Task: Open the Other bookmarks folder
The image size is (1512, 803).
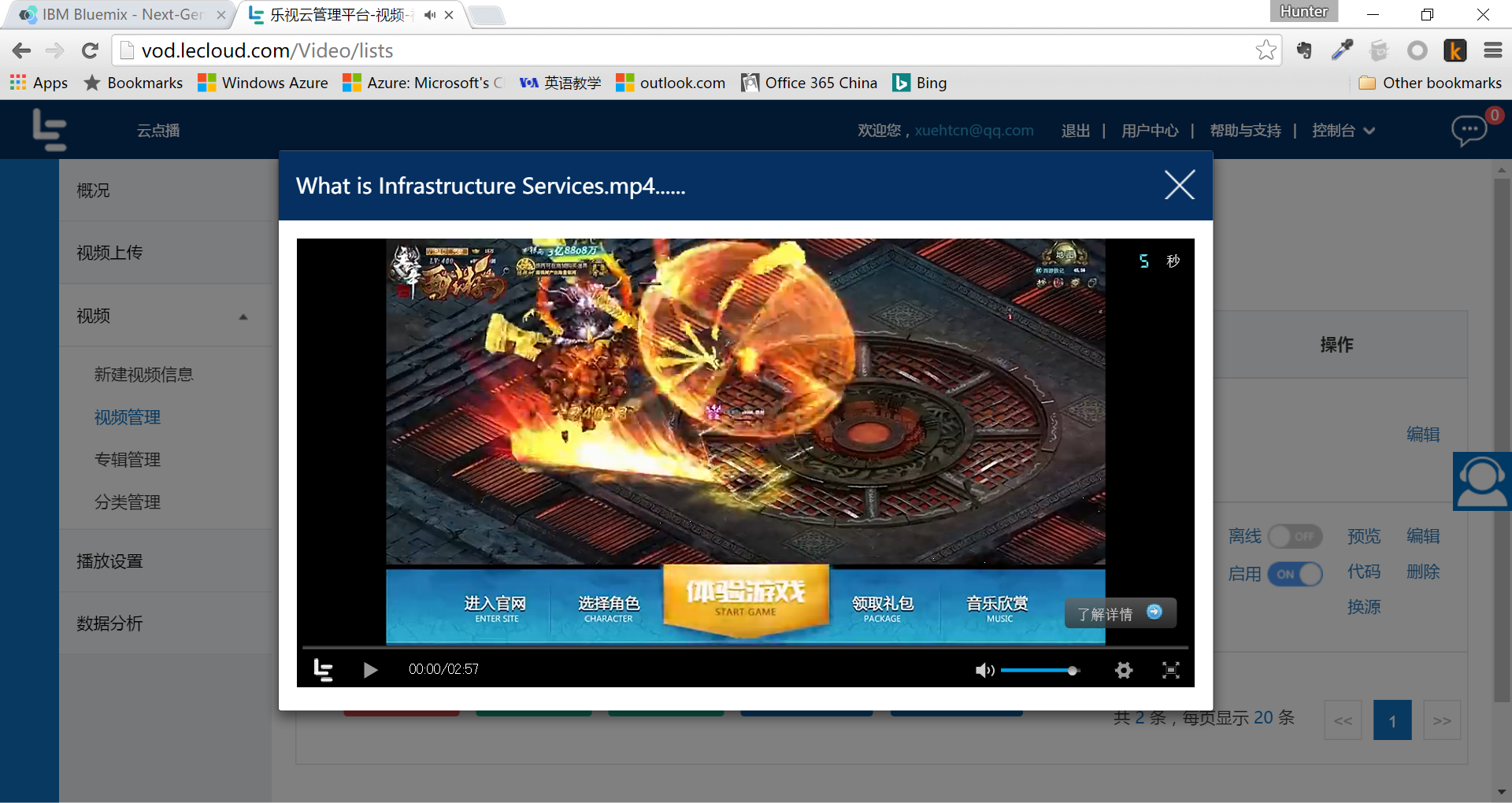Action: click(x=1430, y=83)
